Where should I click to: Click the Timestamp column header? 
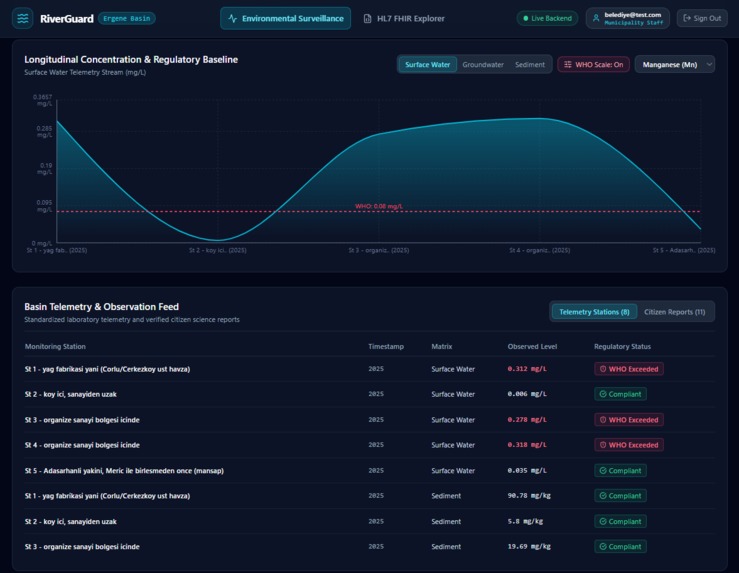point(386,346)
